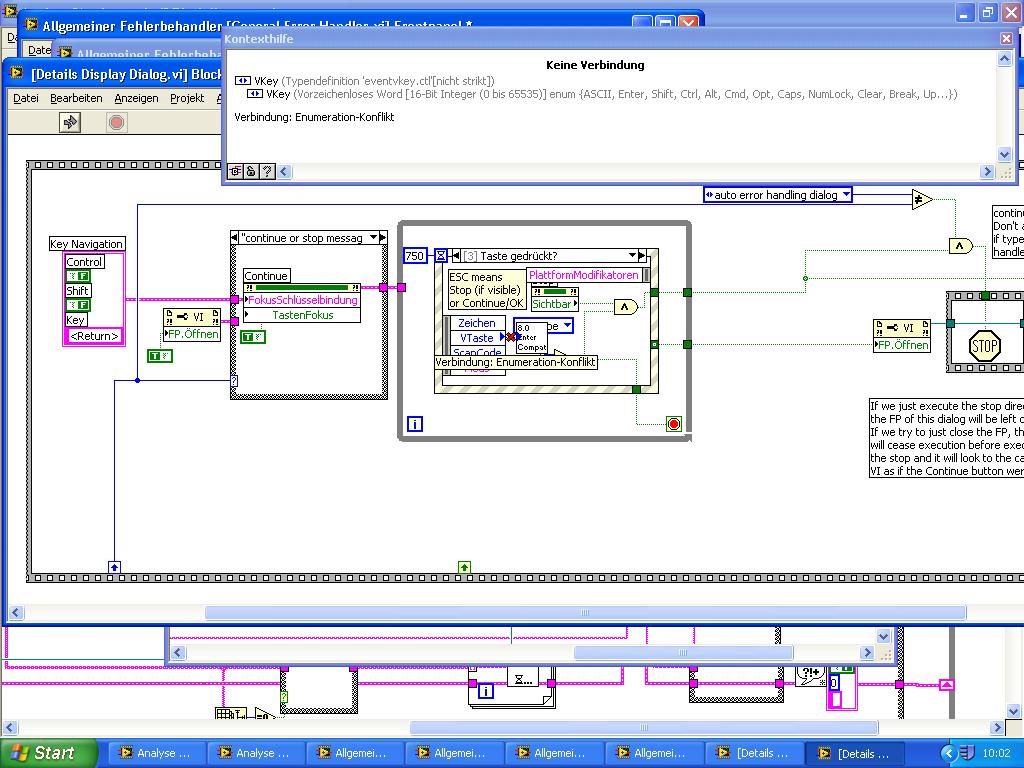Open detailed help question mark icon
1024x768 pixels.
[267, 171]
